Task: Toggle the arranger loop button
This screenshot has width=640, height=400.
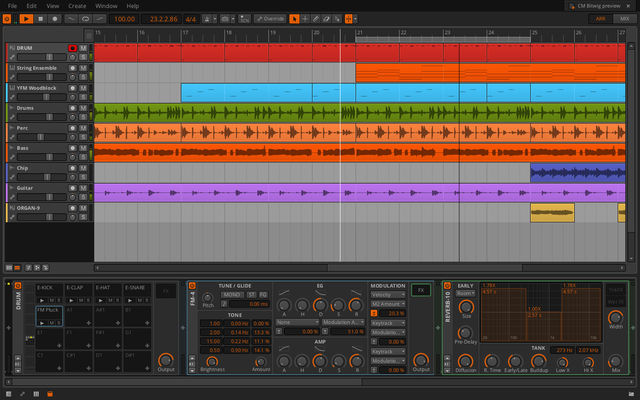Action: click(85, 19)
